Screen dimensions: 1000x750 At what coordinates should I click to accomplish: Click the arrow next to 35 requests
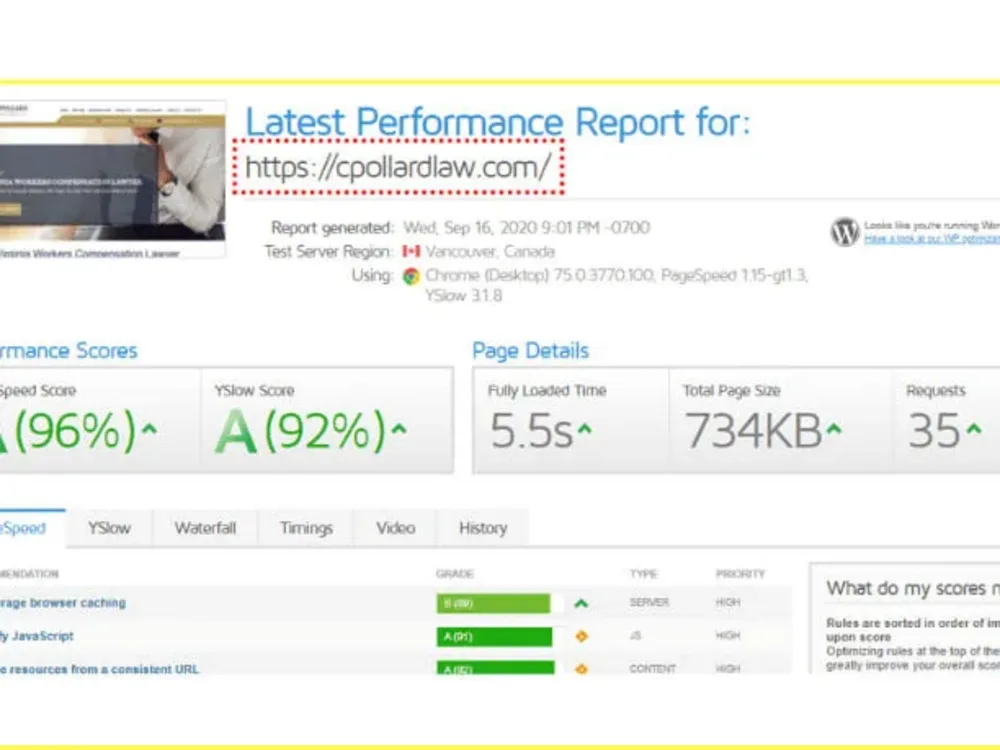973,429
